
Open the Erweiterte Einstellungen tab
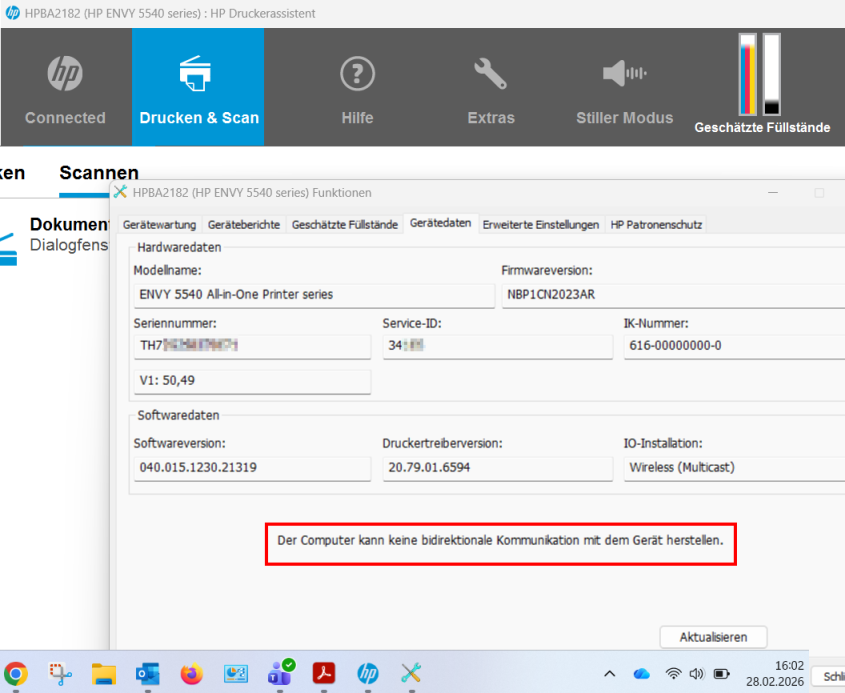point(541,225)
